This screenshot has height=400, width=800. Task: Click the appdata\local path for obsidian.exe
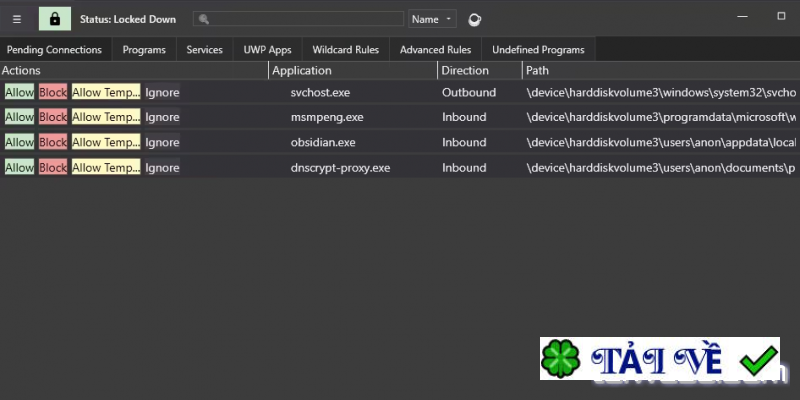tap(661, 142)
